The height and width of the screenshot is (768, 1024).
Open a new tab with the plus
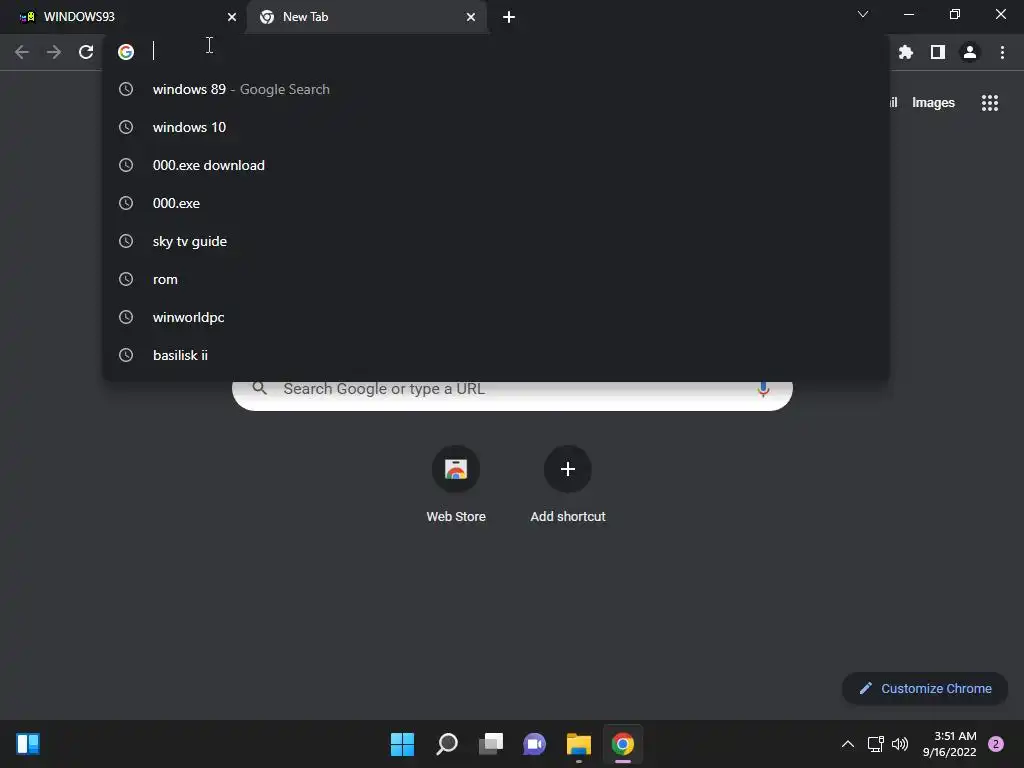[x=509, y=17]
